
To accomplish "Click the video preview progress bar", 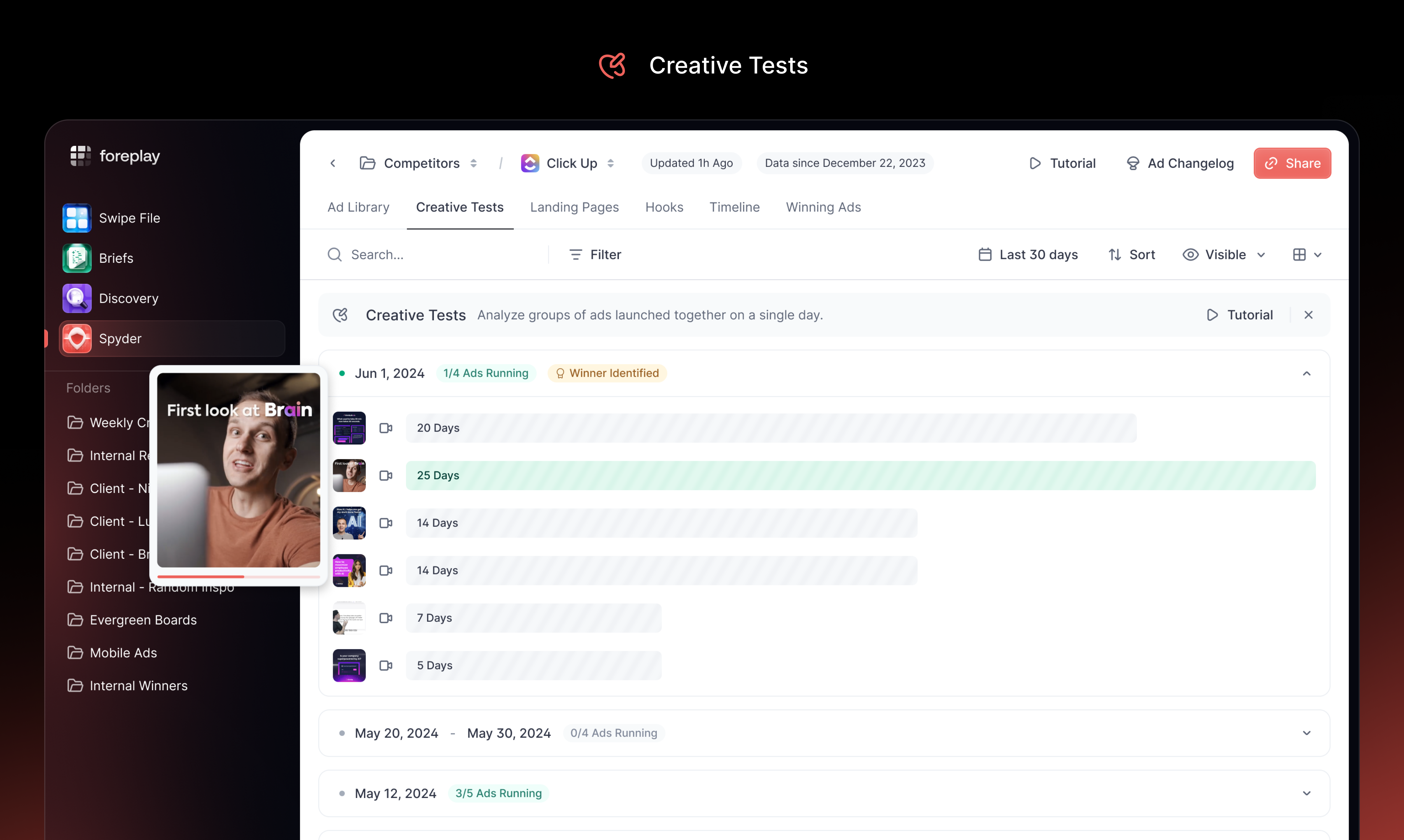I will pos(238,576).
